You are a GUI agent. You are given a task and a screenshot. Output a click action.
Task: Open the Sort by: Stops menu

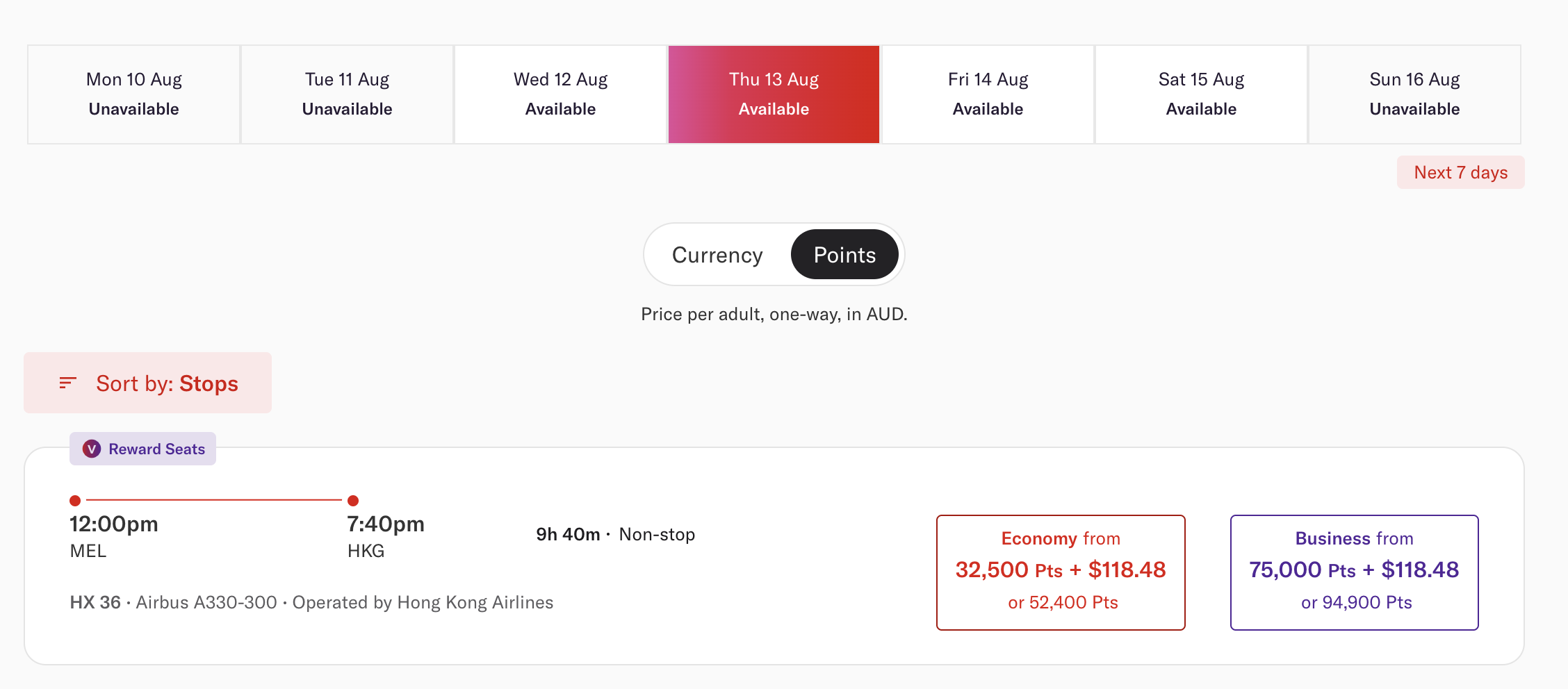click(x=147, y=383)
